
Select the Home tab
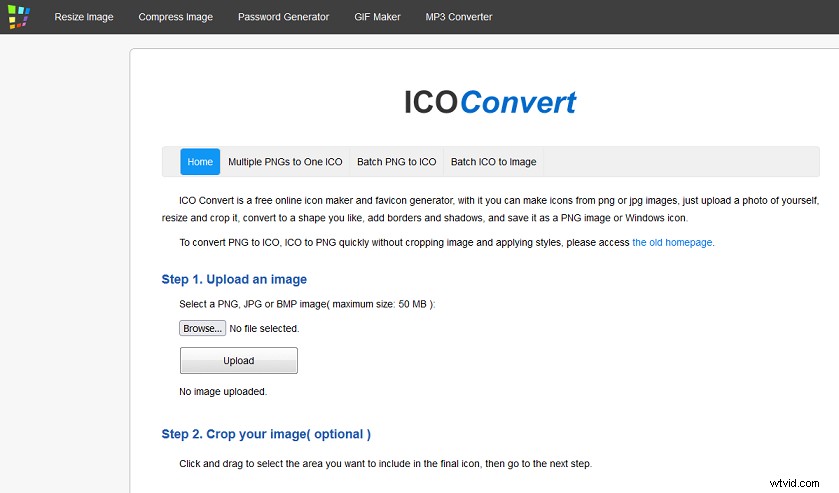coord(200,162)
